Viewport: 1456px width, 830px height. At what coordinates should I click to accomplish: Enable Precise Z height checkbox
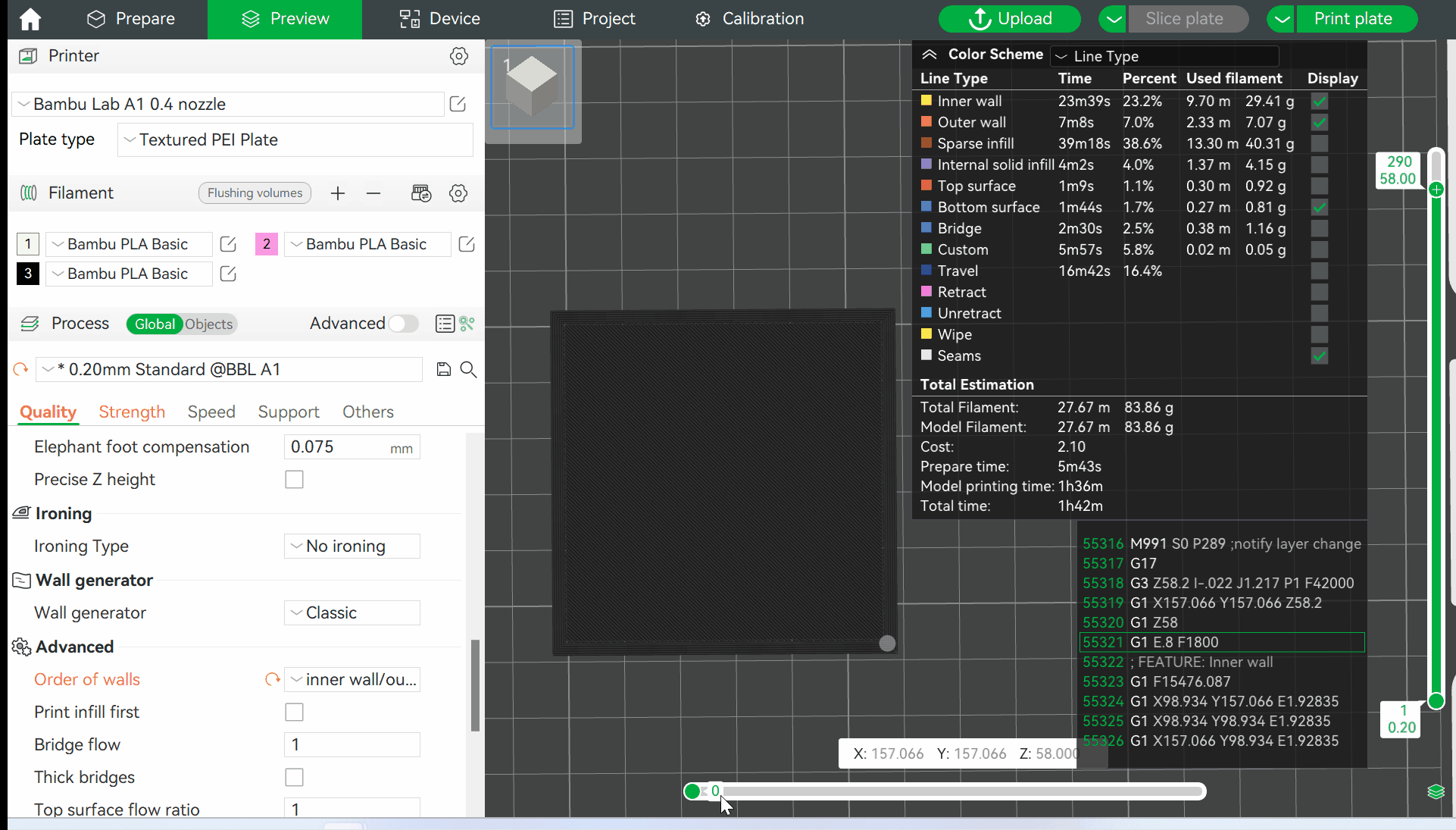294,480
